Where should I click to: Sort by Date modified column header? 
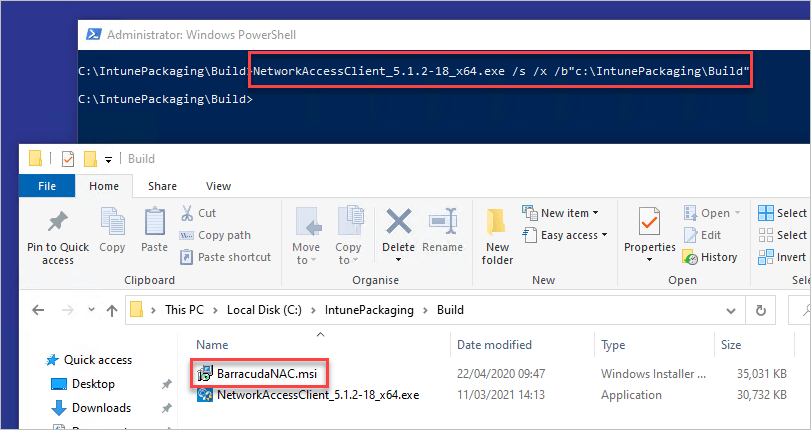coord(494,345)
